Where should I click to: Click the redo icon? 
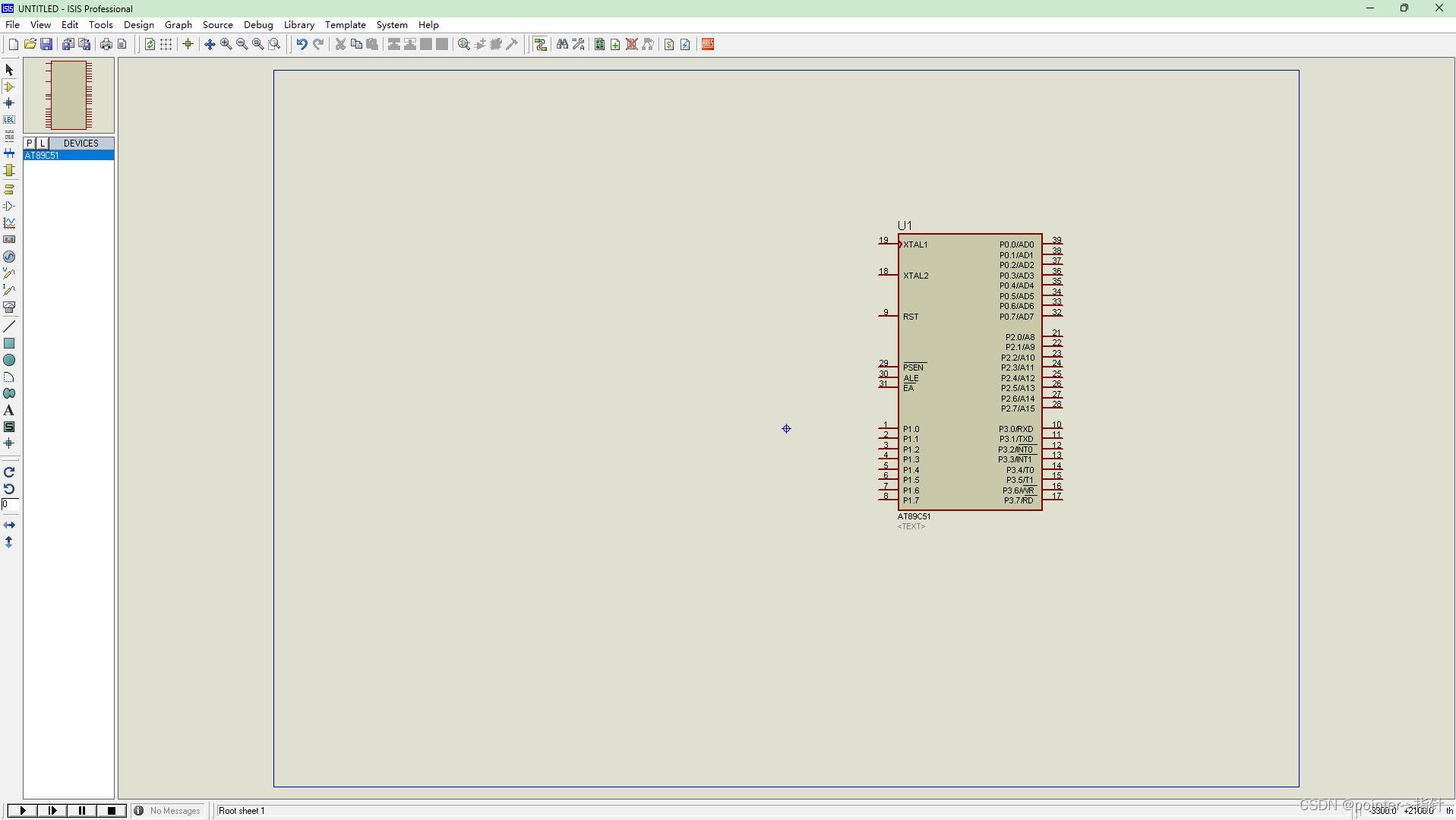point(318,44)
